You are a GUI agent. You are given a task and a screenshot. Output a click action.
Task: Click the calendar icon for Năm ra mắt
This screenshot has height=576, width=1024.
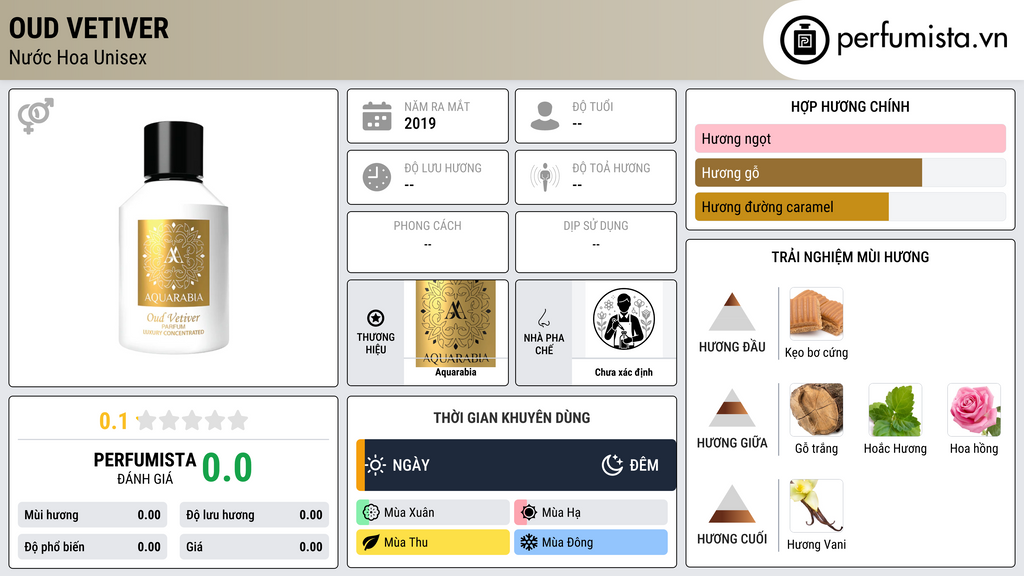[377, 116]
